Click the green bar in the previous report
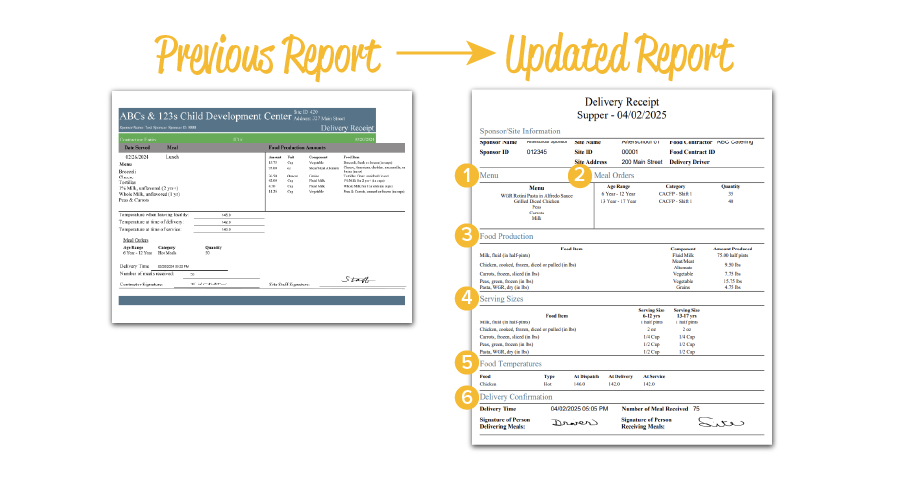900x500 pixels. pos(261,139)
